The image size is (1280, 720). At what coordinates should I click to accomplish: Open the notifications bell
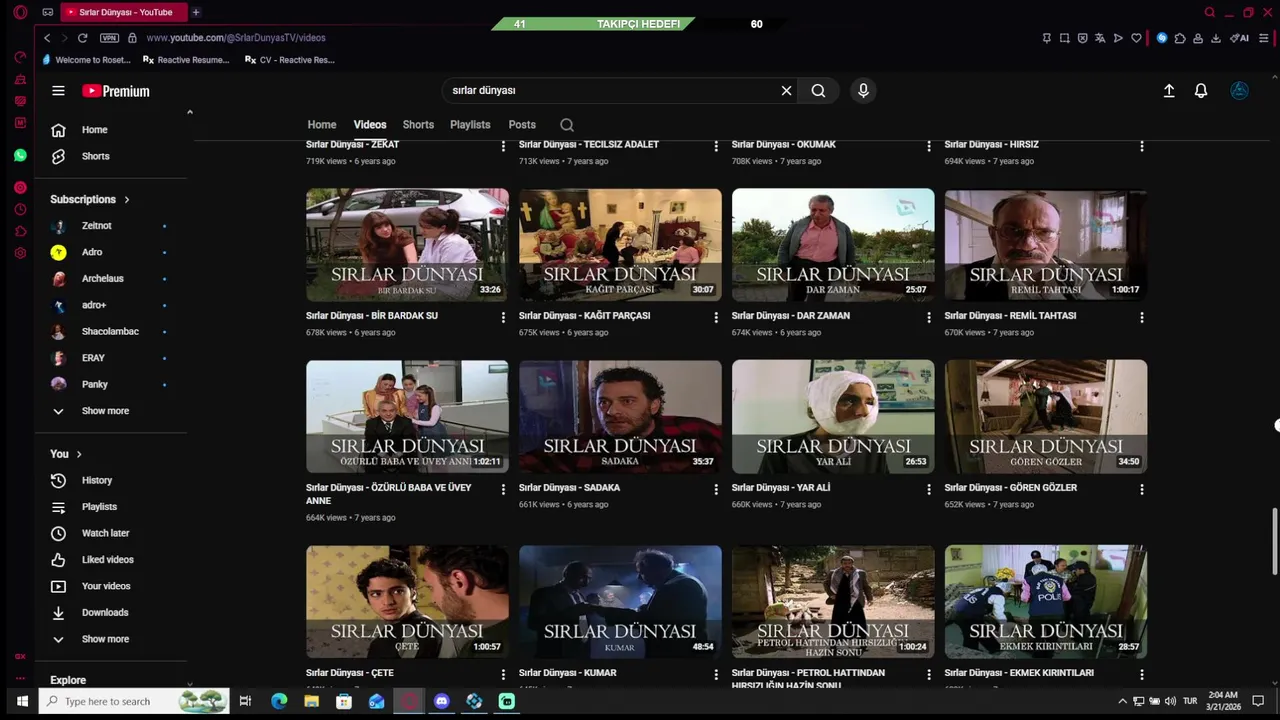[x=1201, y=91]
